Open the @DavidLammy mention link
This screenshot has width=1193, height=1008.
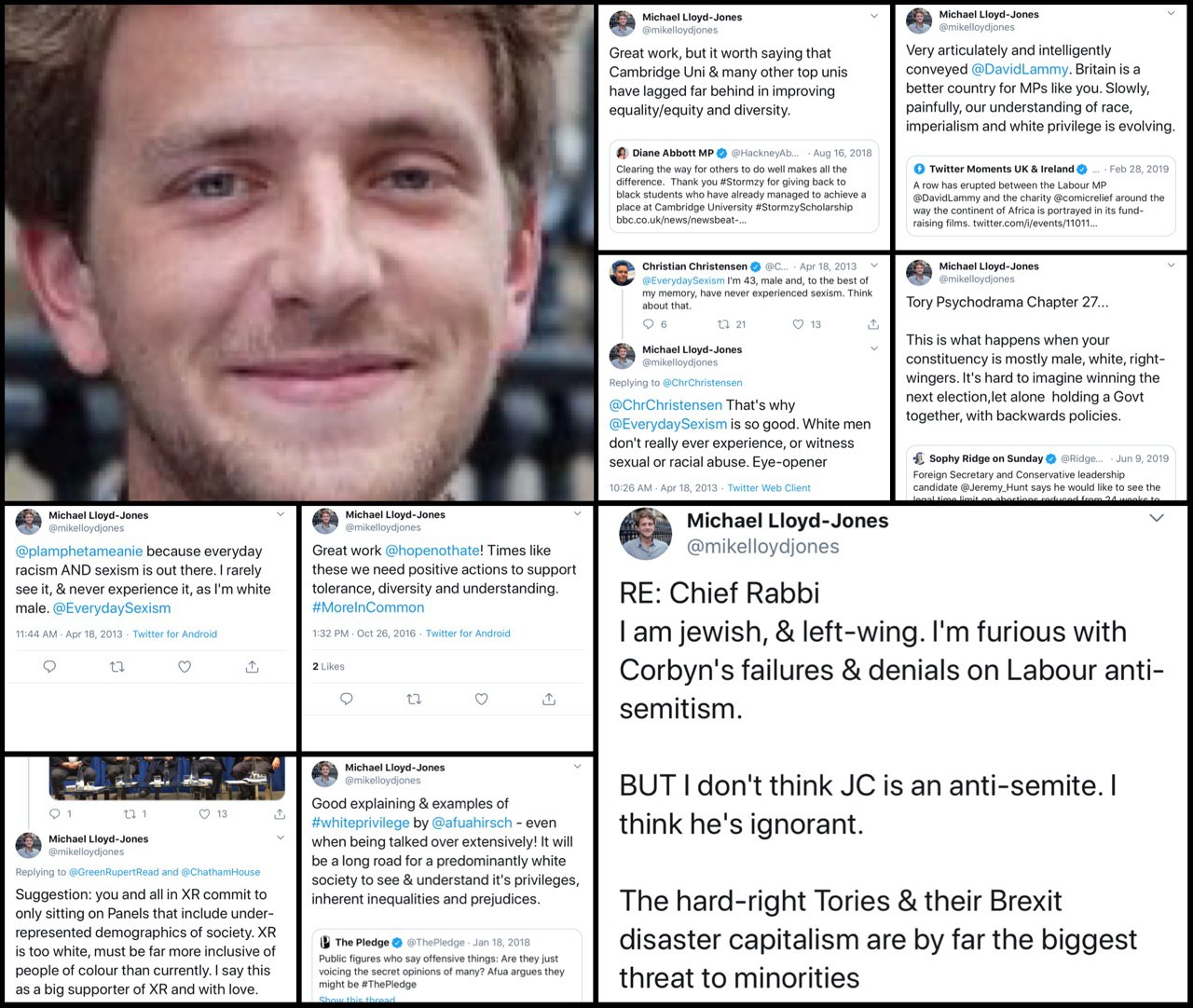[1021, 69]
